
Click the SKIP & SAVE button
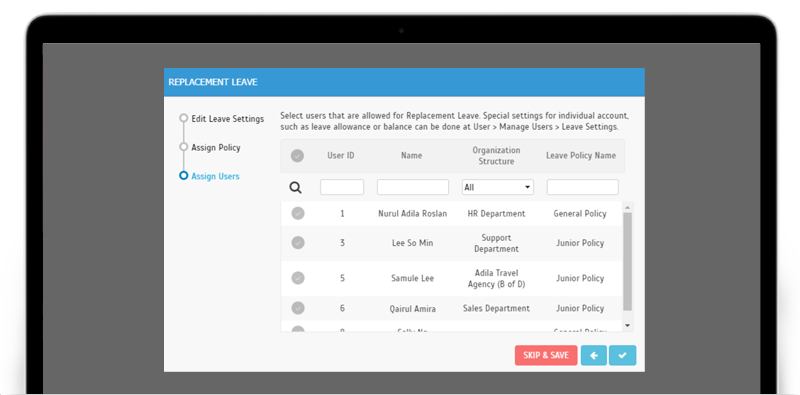[x=546, y=356]
